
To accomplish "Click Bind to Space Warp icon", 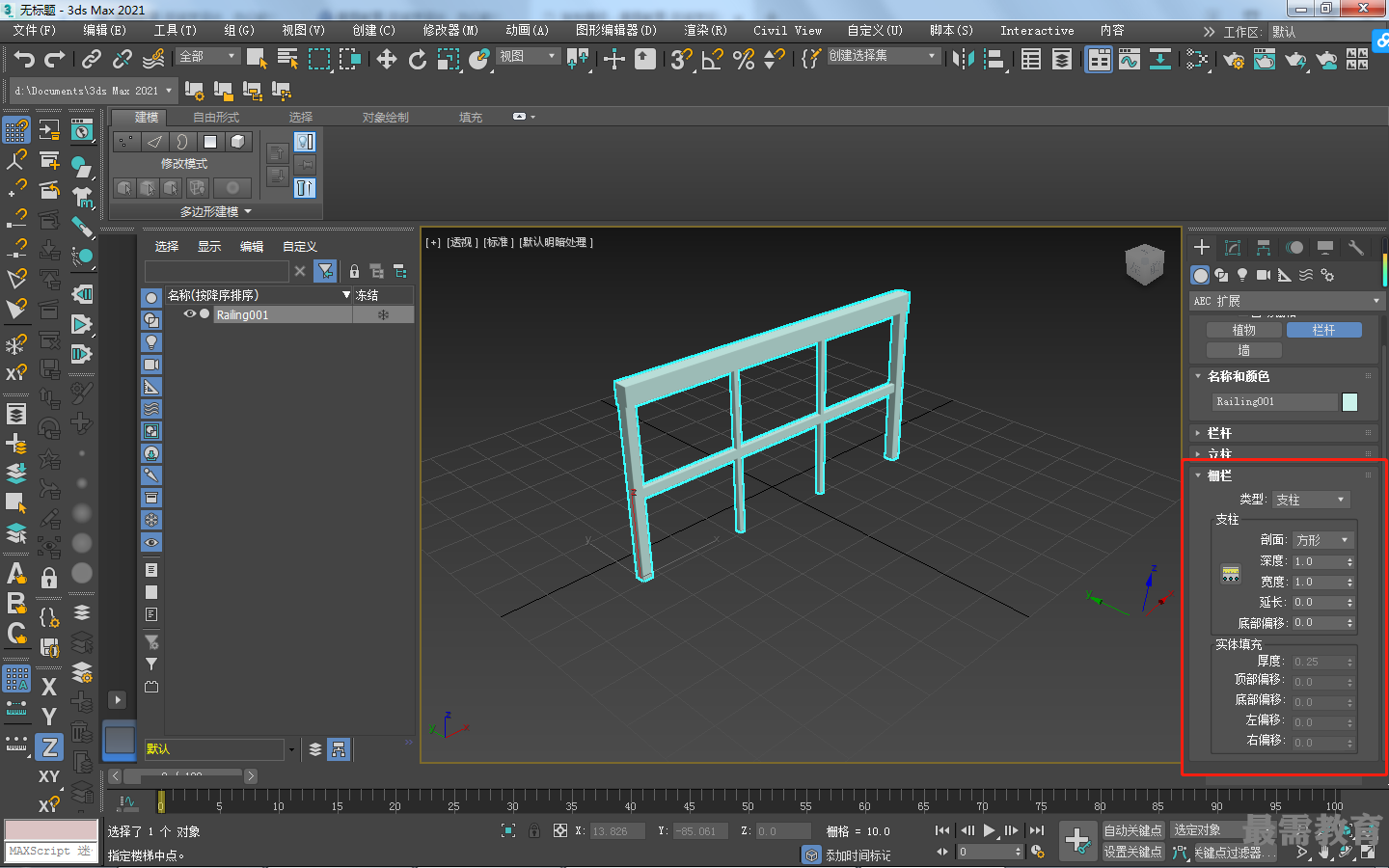I will tap(153, 60).
